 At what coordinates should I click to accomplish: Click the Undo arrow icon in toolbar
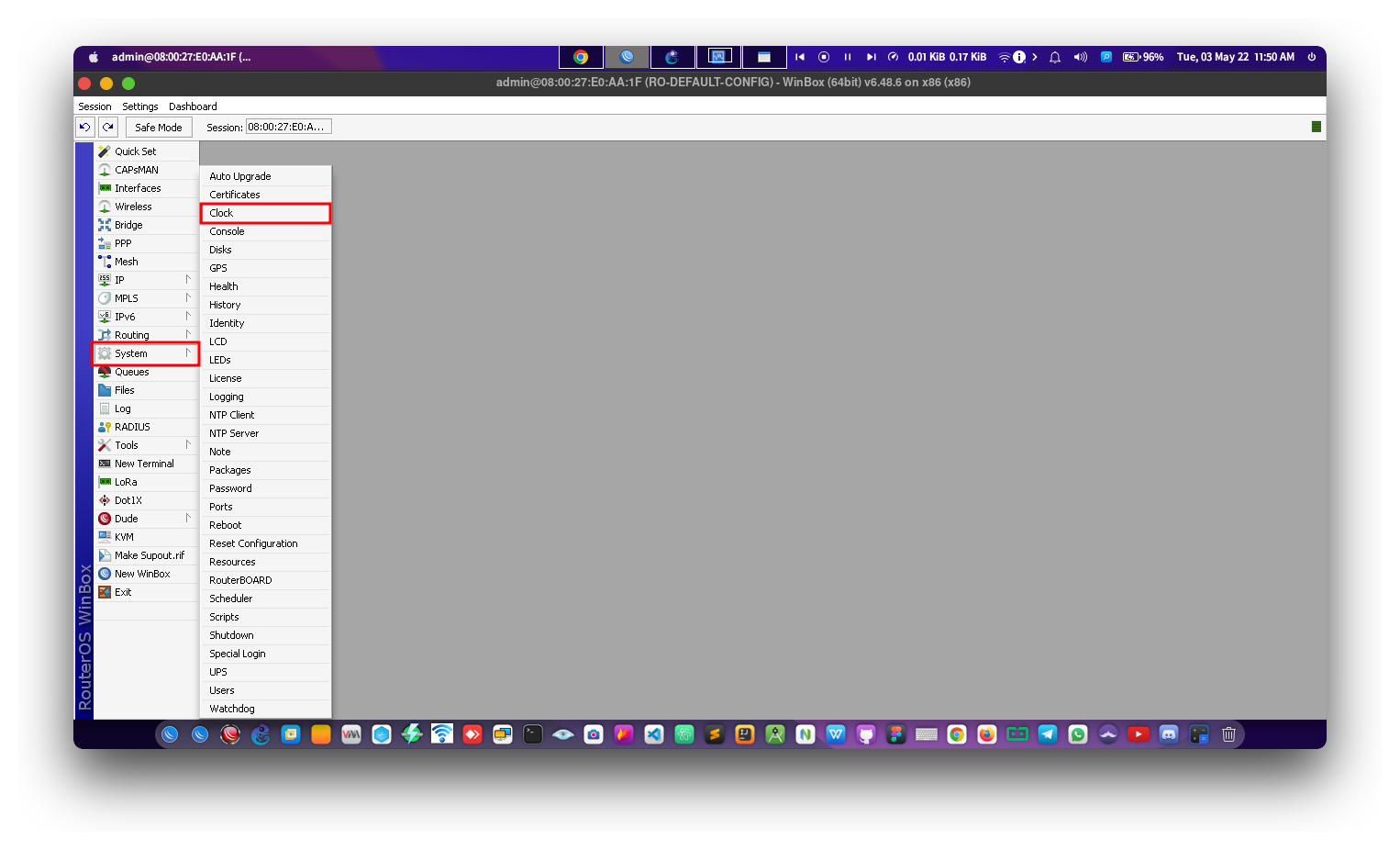click(84, 128)
